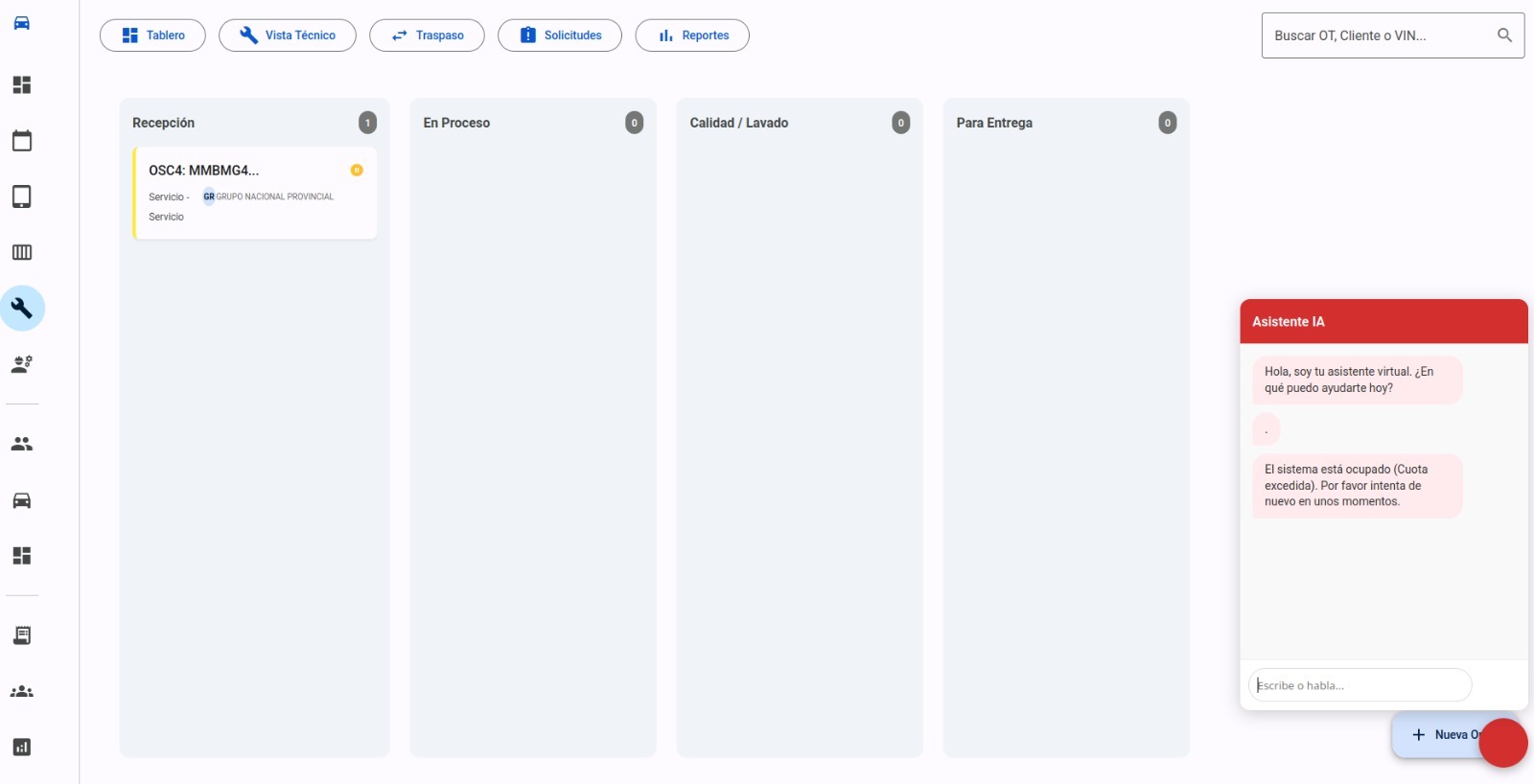The height and width of the screenshot is (784, 1534).
Task: Click the 'Escribe o habla...' chat input
Action: 1360,685
